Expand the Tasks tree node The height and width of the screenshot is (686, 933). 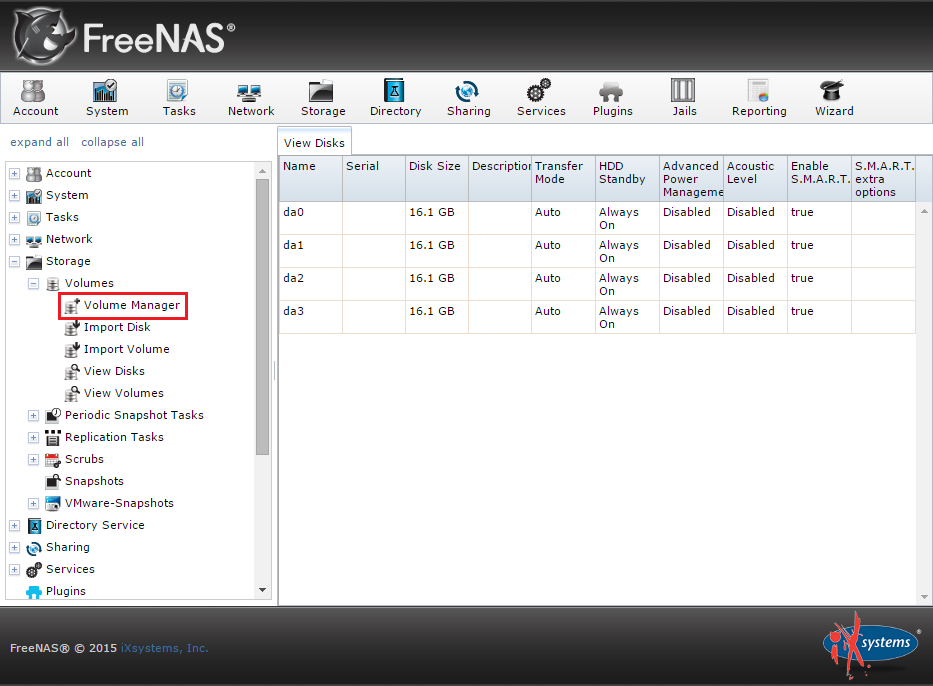[14, 218]
